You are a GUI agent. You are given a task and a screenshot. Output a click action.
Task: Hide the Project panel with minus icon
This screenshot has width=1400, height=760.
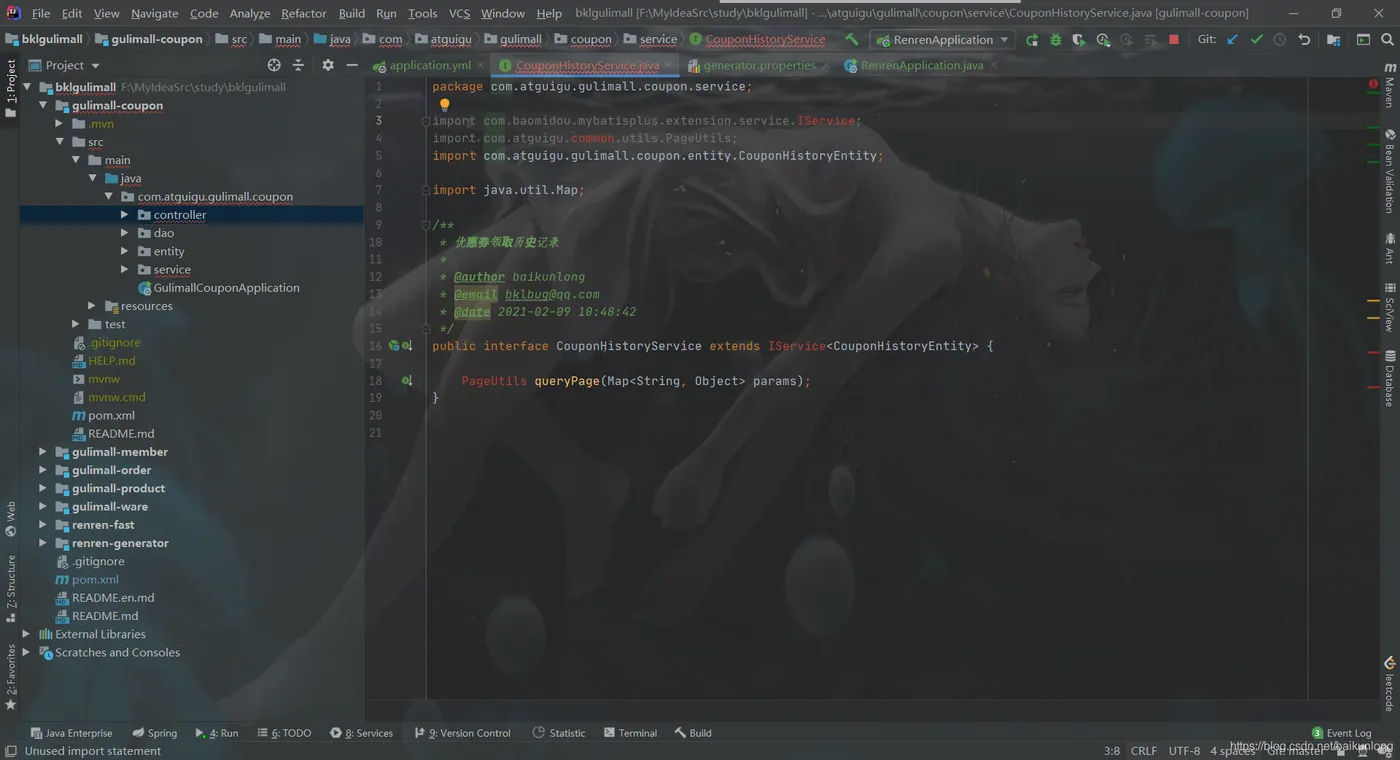click(352, 65)
